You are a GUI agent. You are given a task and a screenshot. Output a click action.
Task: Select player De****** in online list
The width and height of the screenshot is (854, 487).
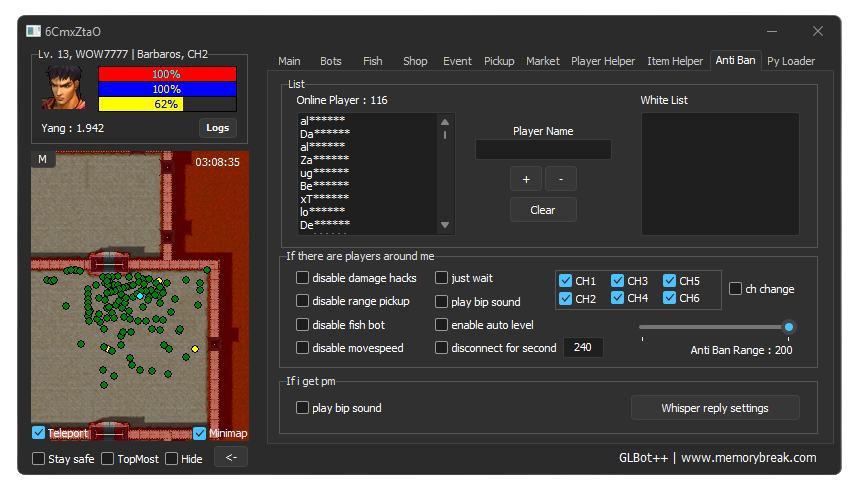pos(325,224)
